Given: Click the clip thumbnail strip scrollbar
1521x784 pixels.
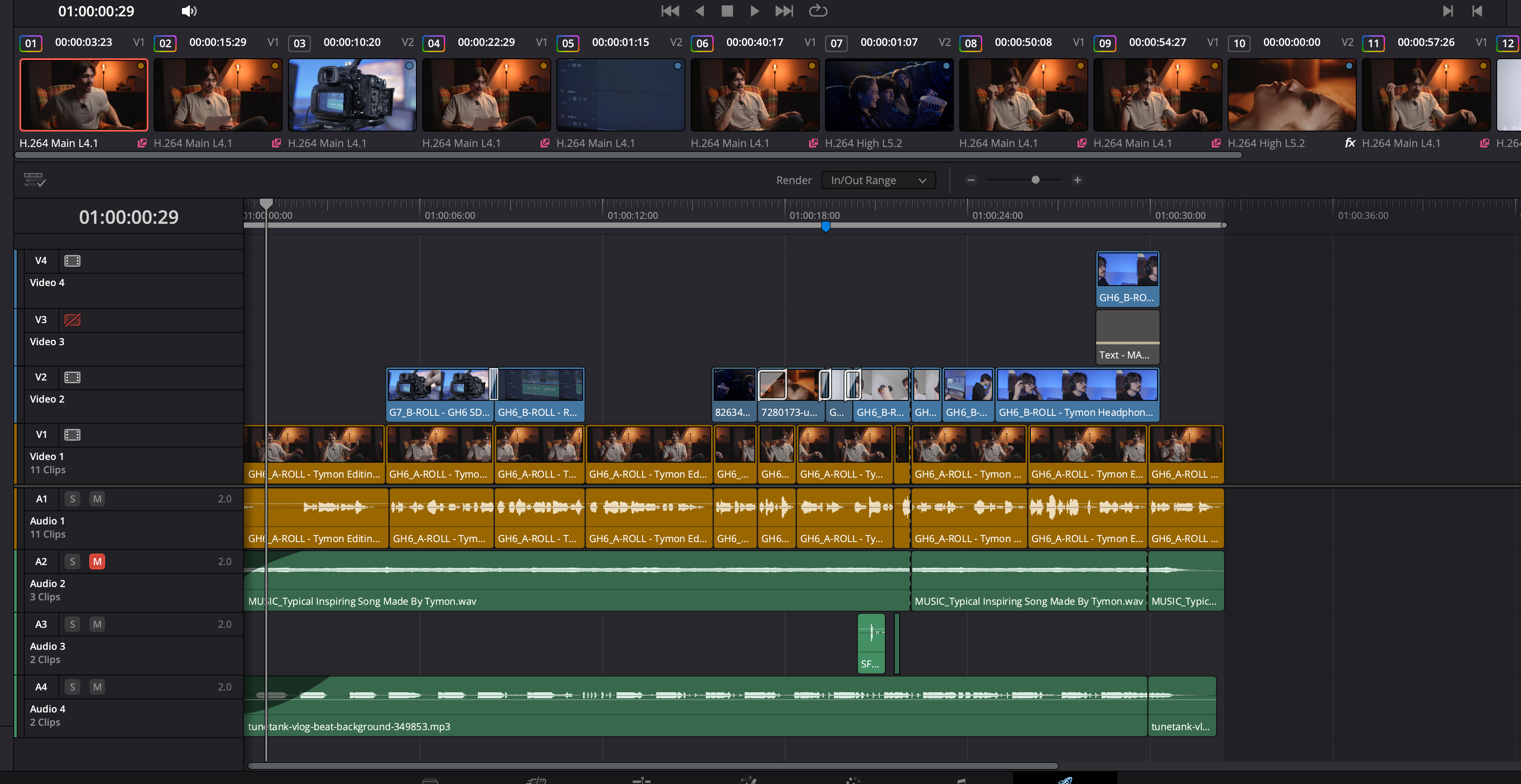Looking at the screenshot, I should [628, 156].
